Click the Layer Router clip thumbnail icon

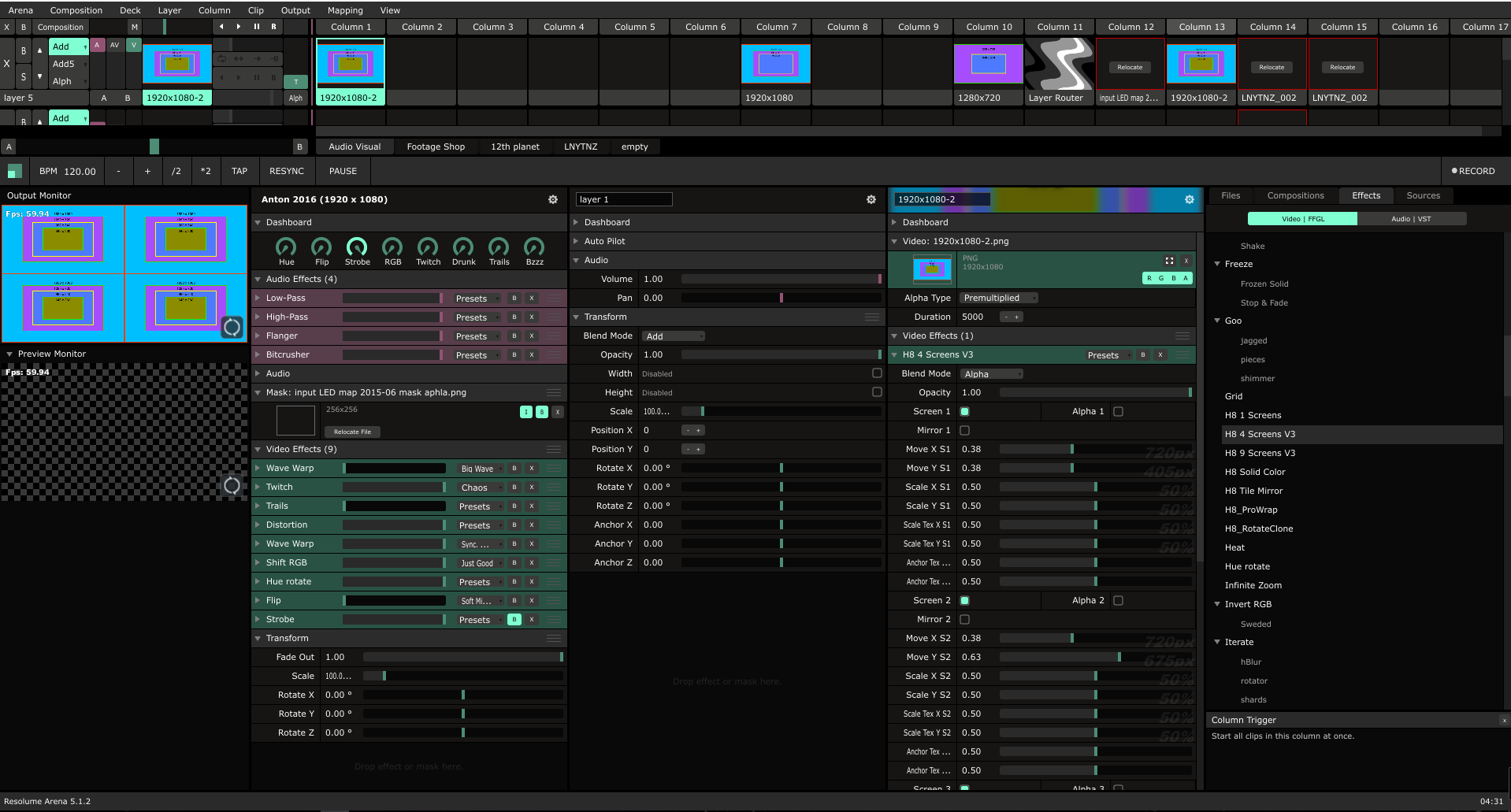(x=1060, y=65)
